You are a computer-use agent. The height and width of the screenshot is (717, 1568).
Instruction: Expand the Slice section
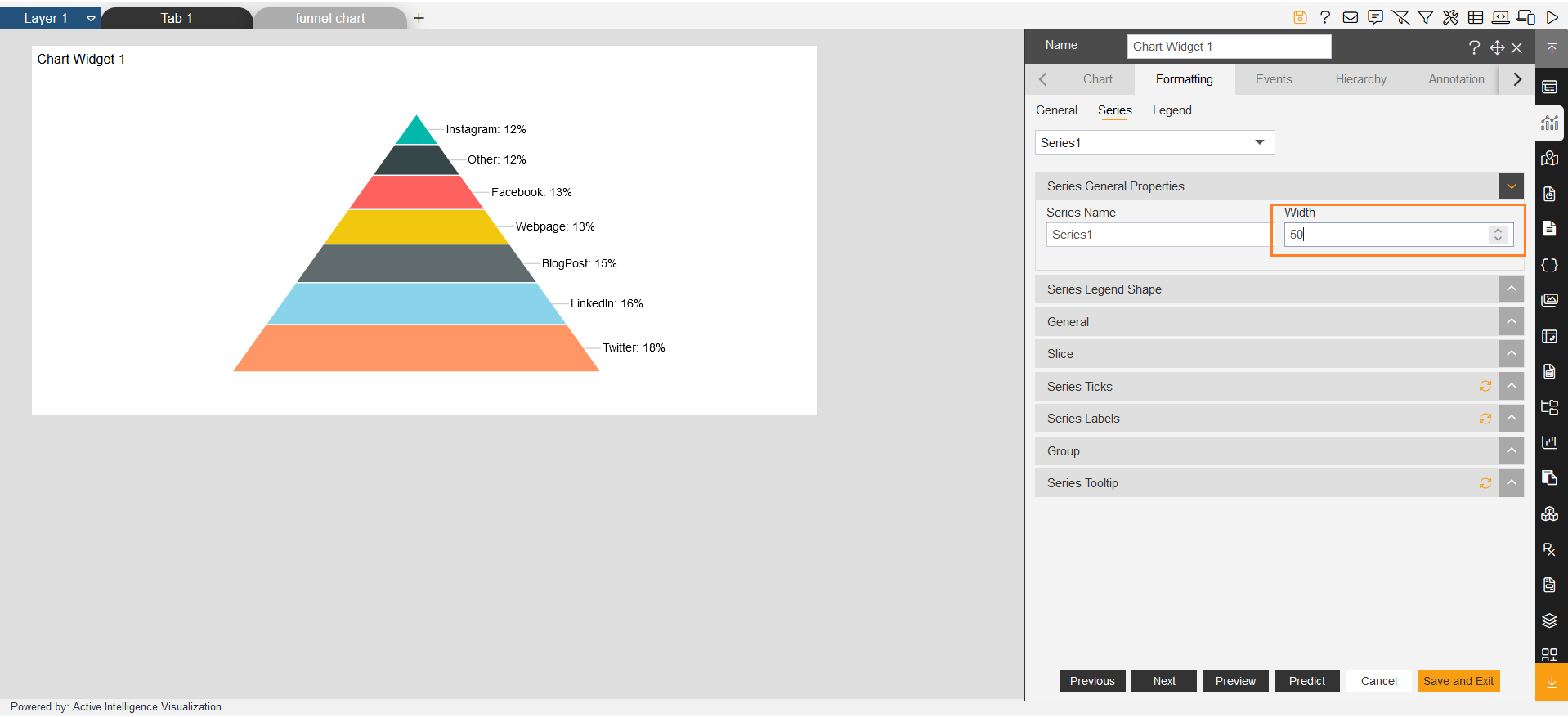1511,353
